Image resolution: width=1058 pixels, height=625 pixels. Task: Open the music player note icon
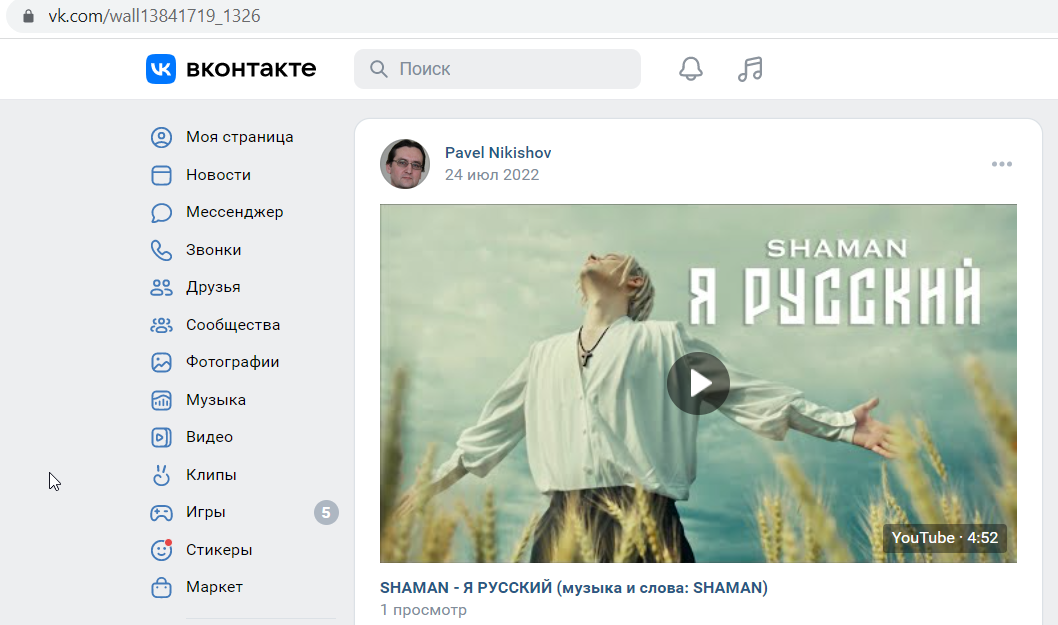(x=750, y=69)
